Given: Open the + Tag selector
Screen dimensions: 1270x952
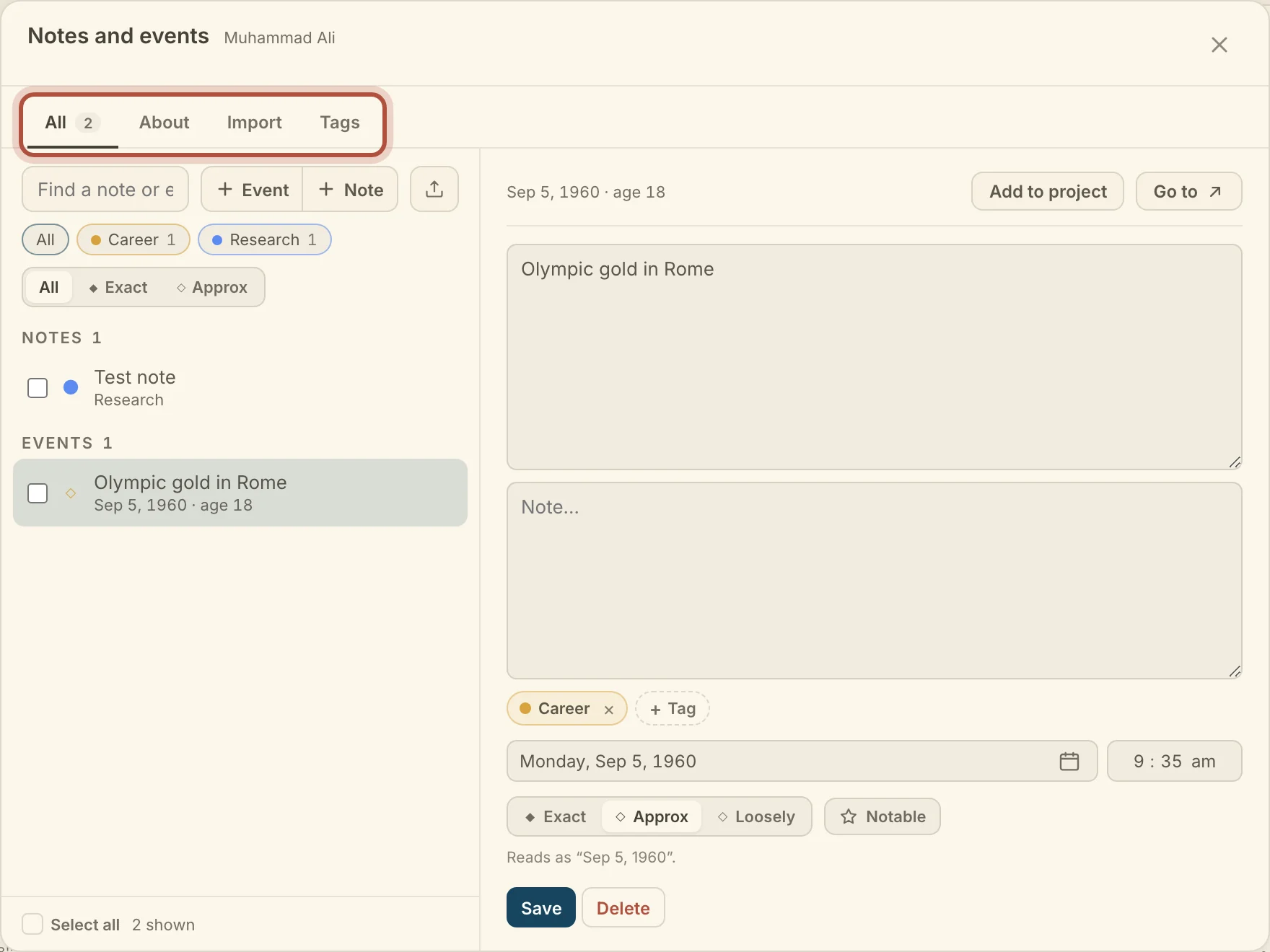Looking at the screenshot, I should [673, 708].
